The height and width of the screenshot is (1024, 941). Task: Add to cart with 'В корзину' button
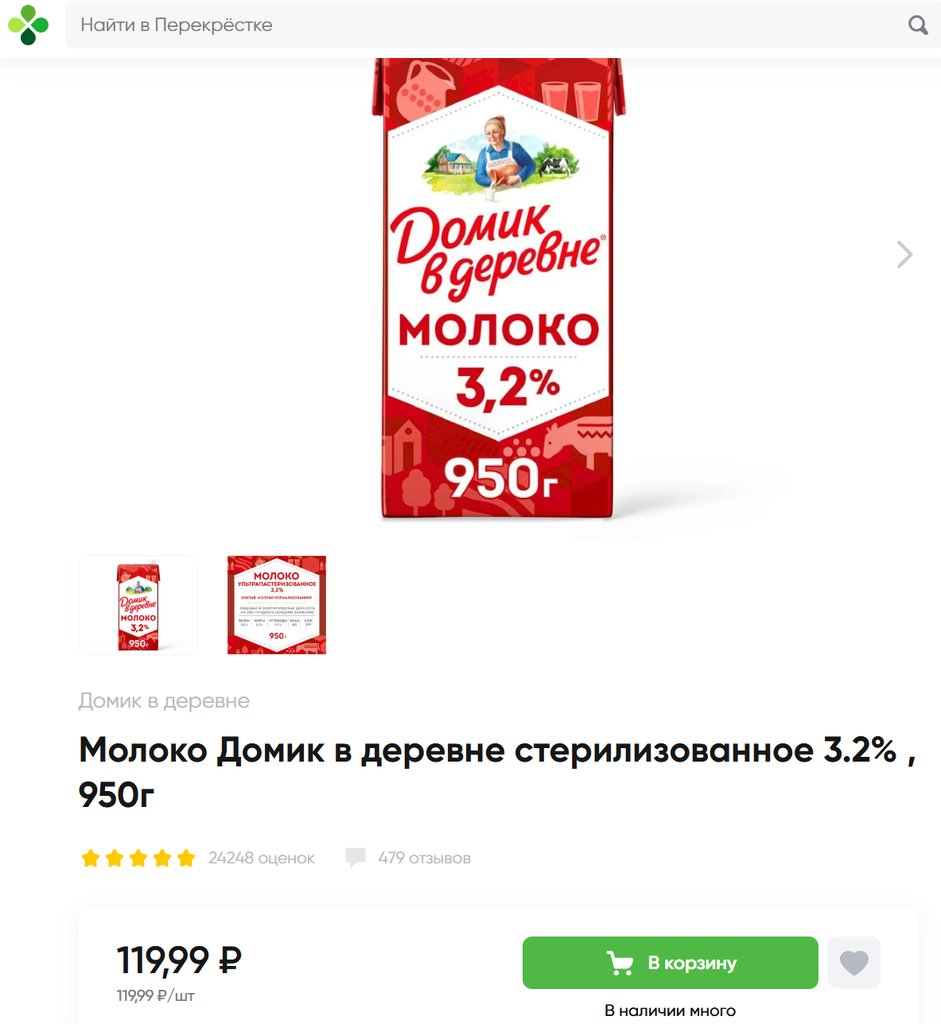click(x=670, y=963)
